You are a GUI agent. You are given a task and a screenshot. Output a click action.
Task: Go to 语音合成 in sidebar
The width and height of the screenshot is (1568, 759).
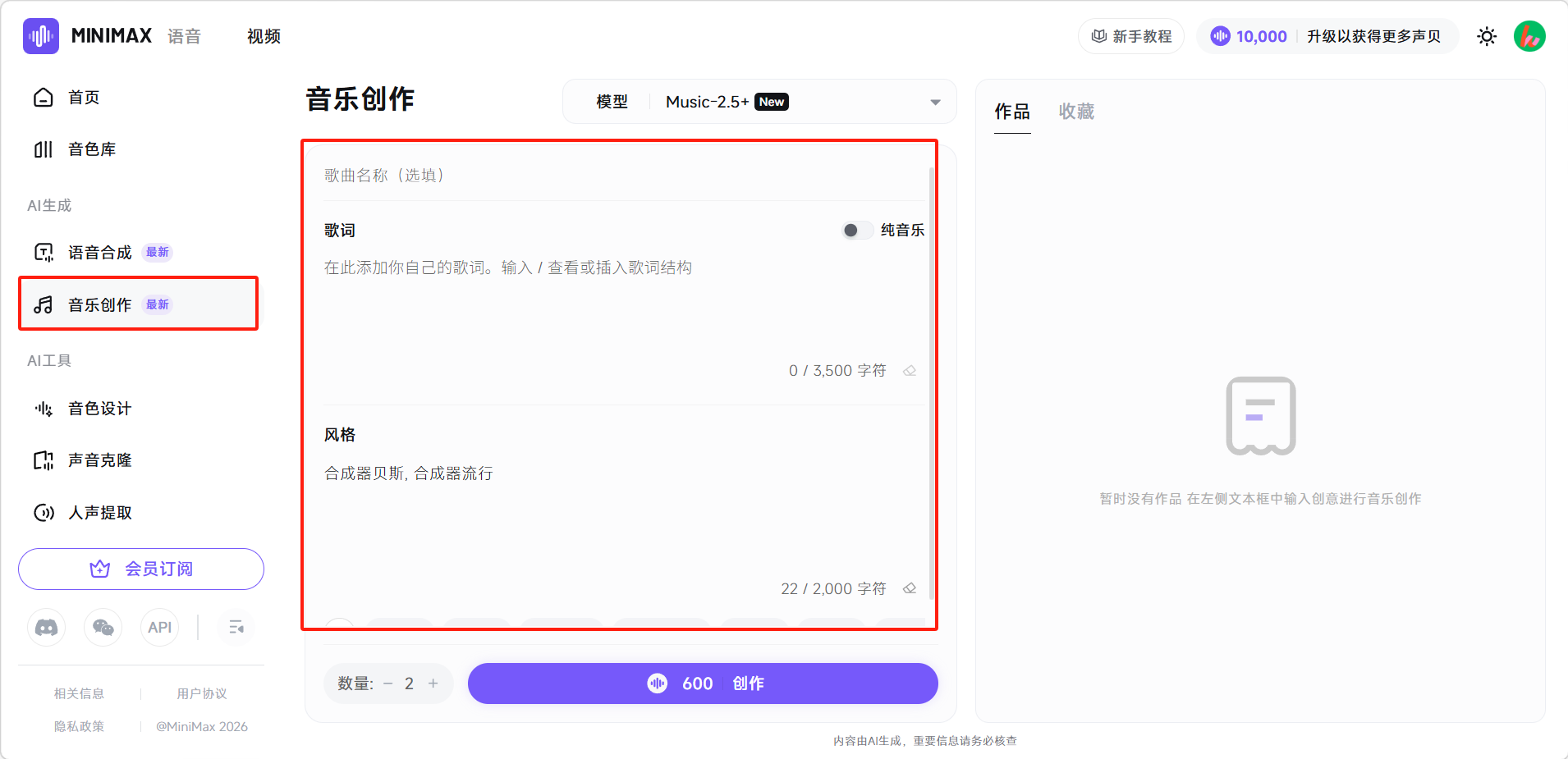[100, 253]
